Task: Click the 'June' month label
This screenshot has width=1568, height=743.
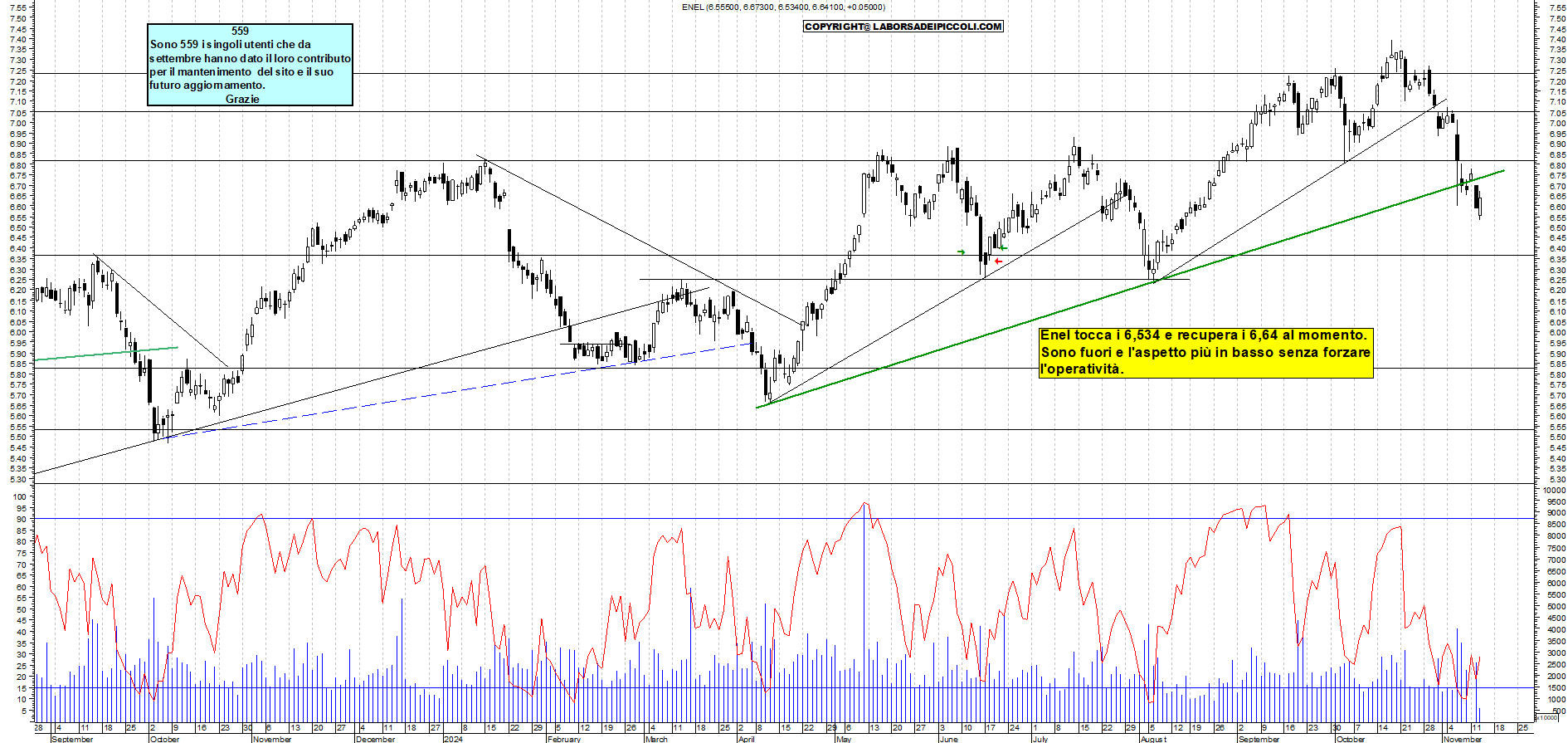Action: [x=948, y=739]
